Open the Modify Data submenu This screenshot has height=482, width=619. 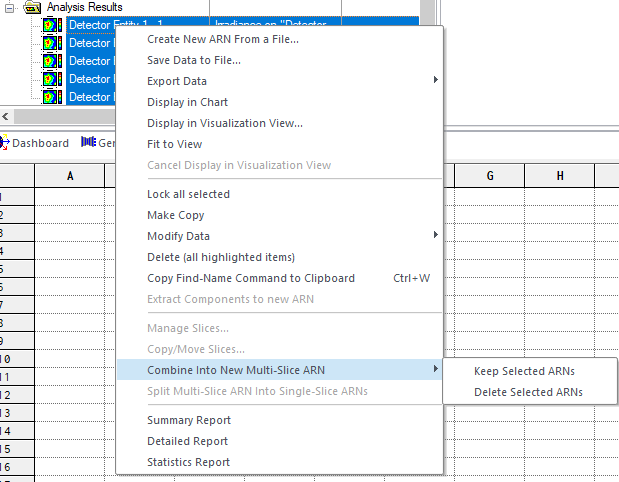(x=178, y=236)
